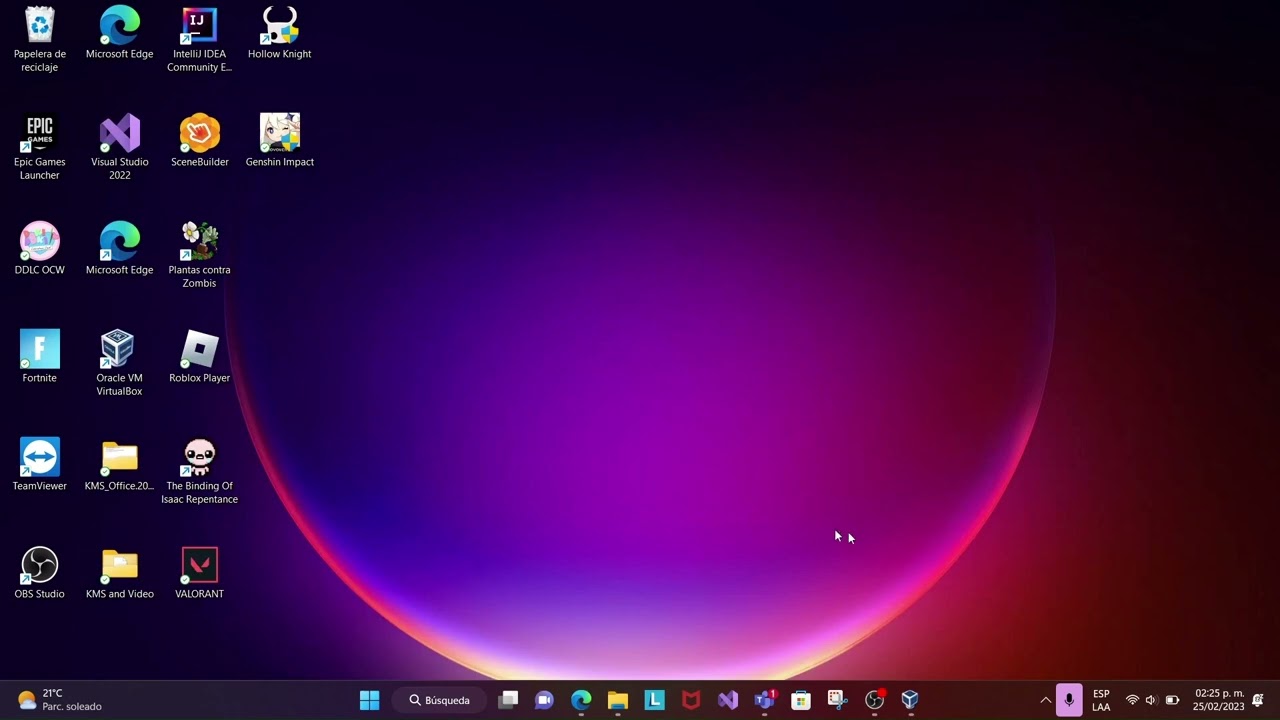Viewport: 1280px width, 720px height.
Task: Open the Papelera de reciclaje desktop icon
Action: click(40, 40)
